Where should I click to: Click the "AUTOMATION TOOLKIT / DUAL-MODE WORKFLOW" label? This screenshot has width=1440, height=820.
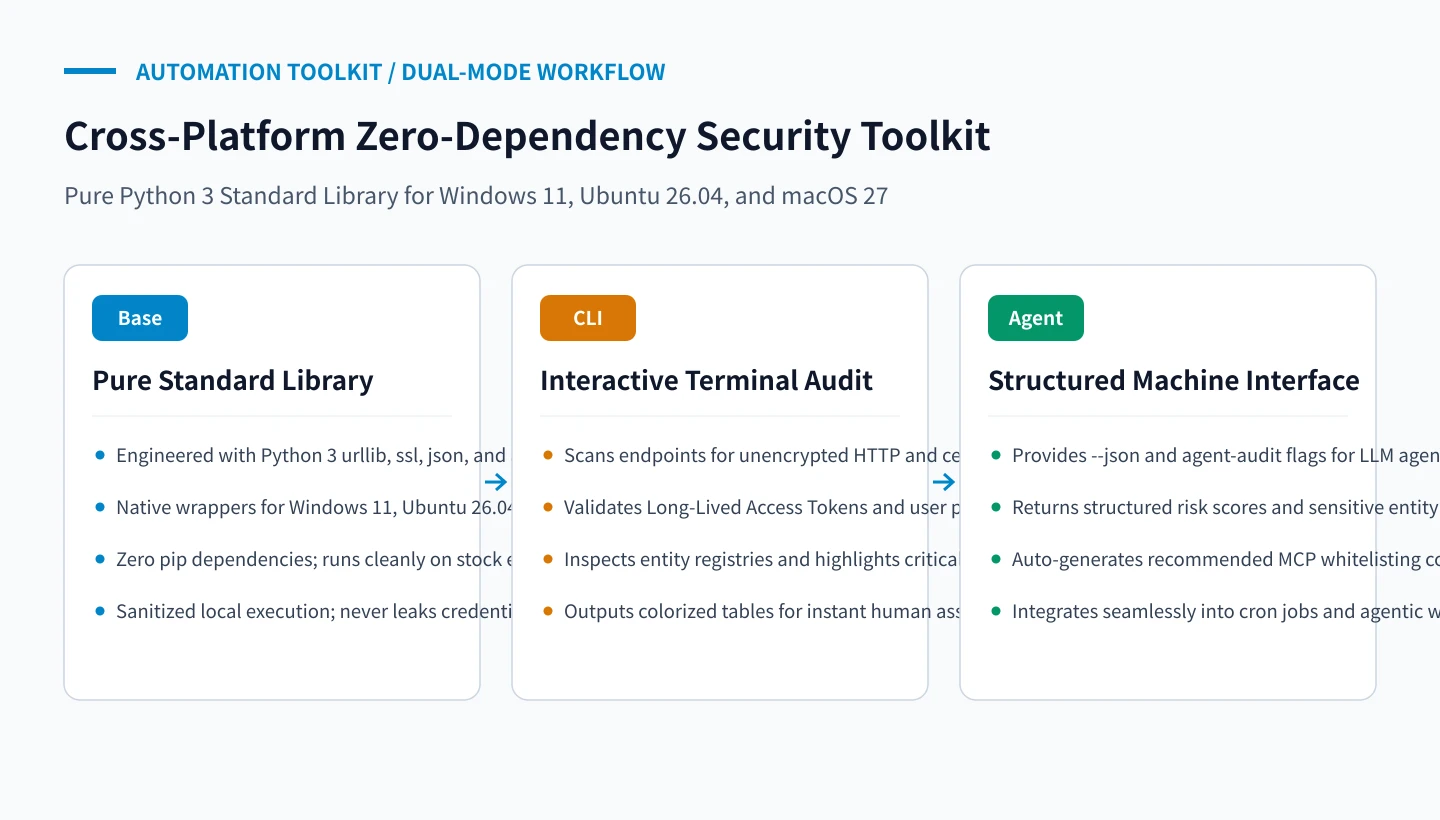tap(400, 72)
